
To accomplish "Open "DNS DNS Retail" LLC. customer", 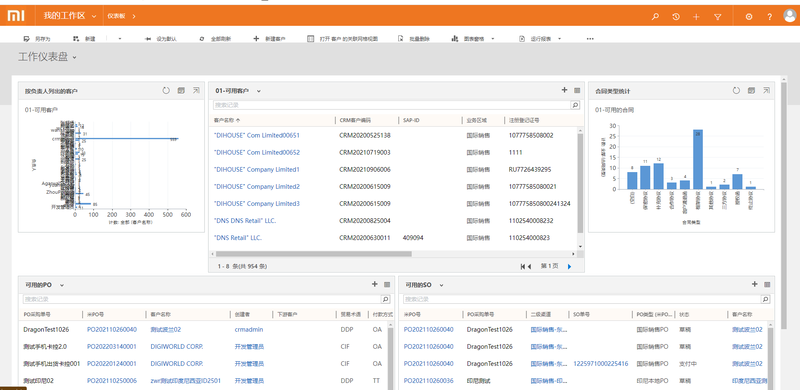I will click(245, 221).
